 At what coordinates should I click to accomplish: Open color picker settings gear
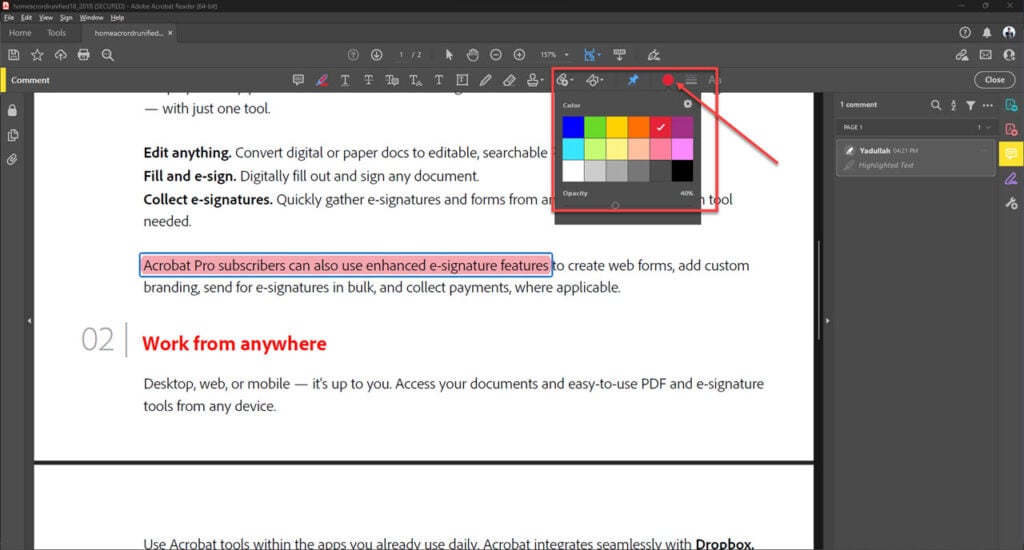click(687, 104)
